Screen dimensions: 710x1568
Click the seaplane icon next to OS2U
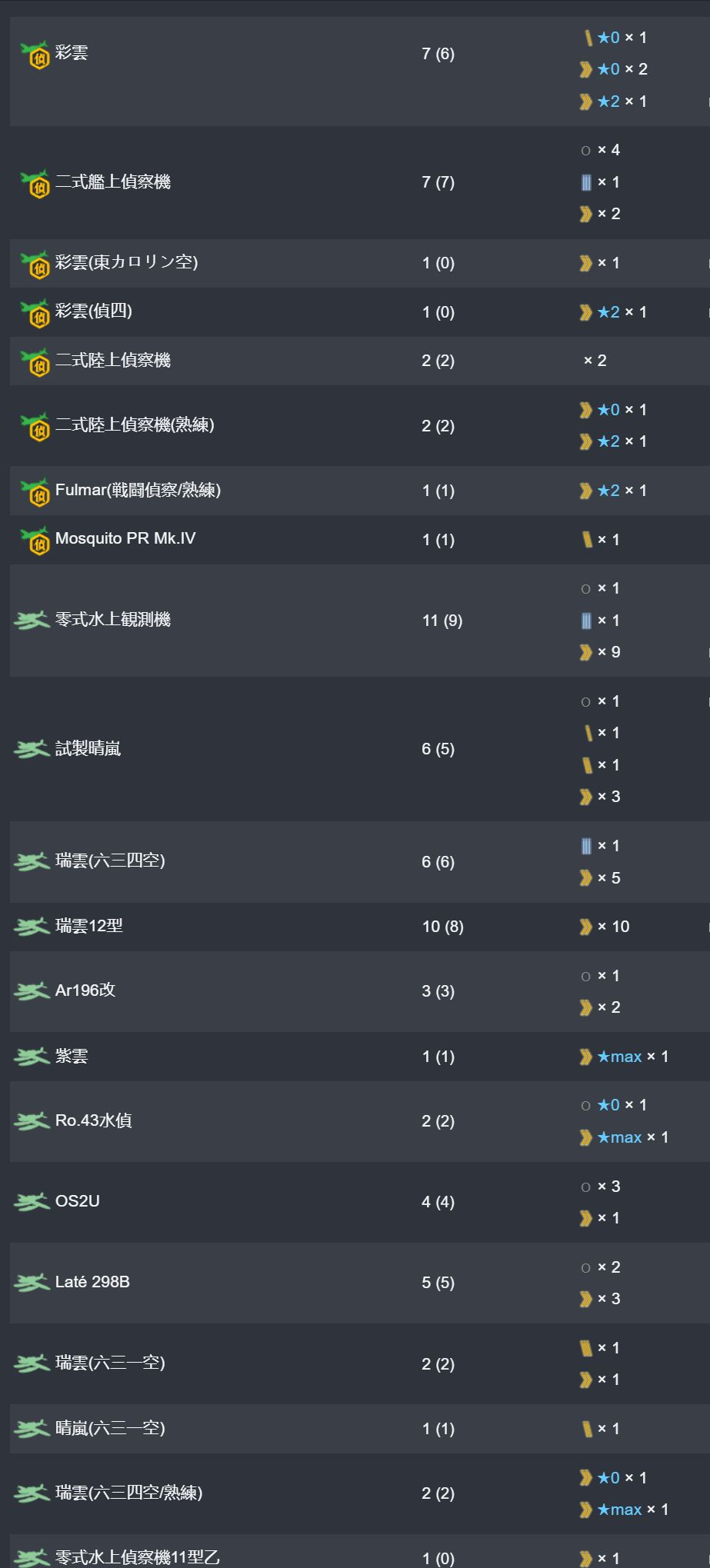pos(32,1202)
